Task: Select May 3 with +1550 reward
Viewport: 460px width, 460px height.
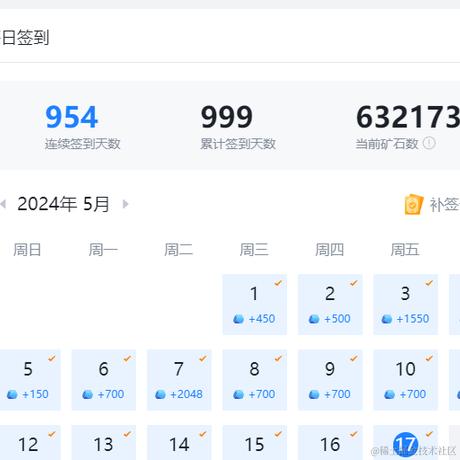Action: click(405, 305)
